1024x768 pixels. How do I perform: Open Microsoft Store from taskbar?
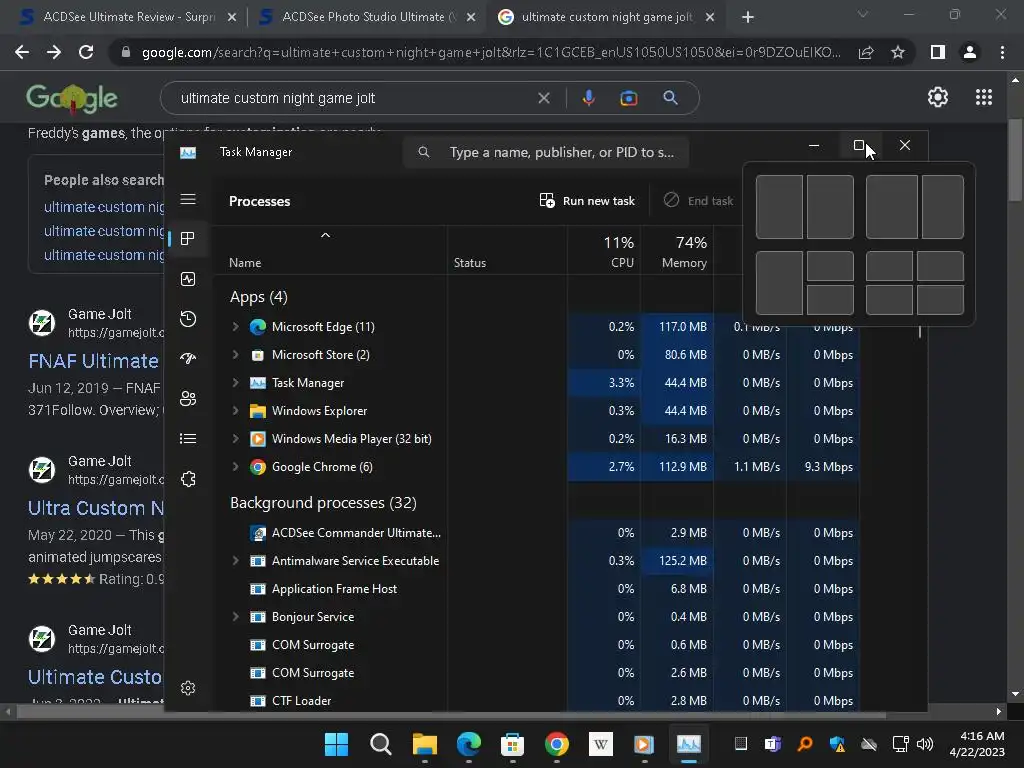click(x=512, y=744)
